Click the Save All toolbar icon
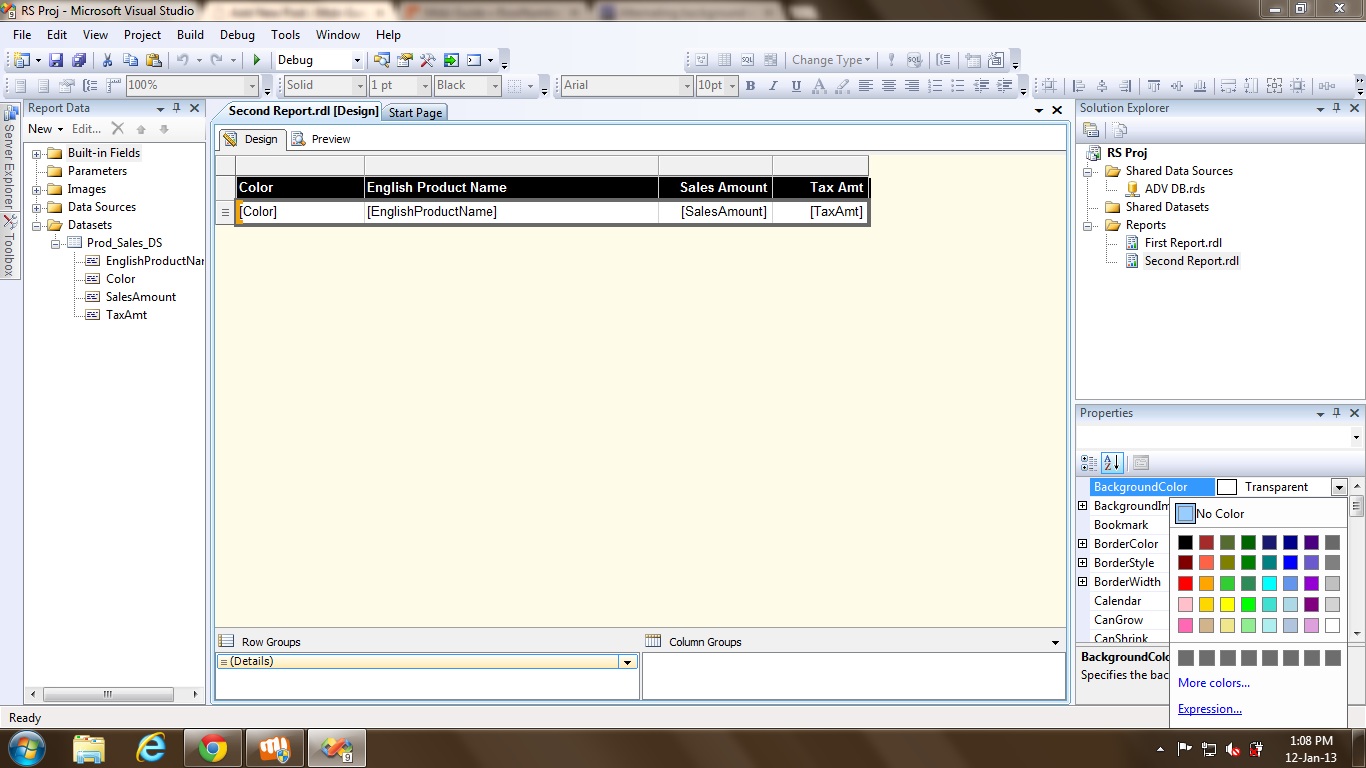1366x768 pixels. tap(78, 60)
